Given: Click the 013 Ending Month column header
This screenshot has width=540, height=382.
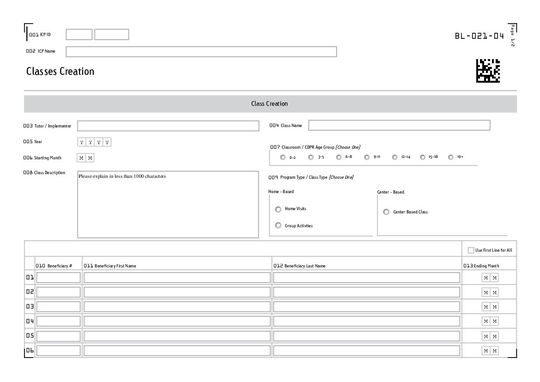Looking at the screenshot, I should pyautogui.click(x=481, y=266).
